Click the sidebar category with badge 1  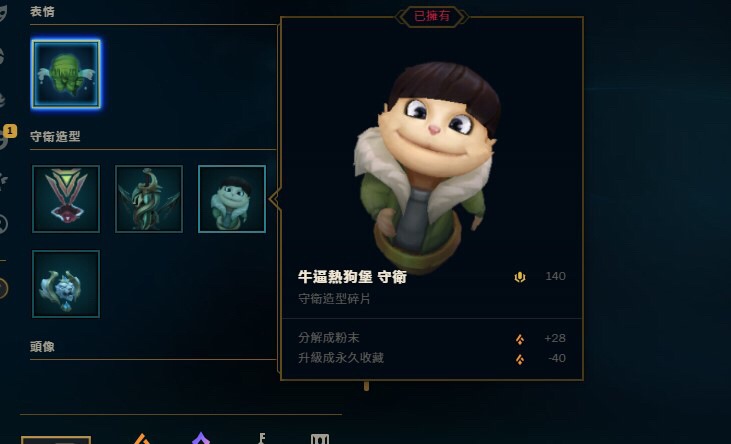(4, 136)
